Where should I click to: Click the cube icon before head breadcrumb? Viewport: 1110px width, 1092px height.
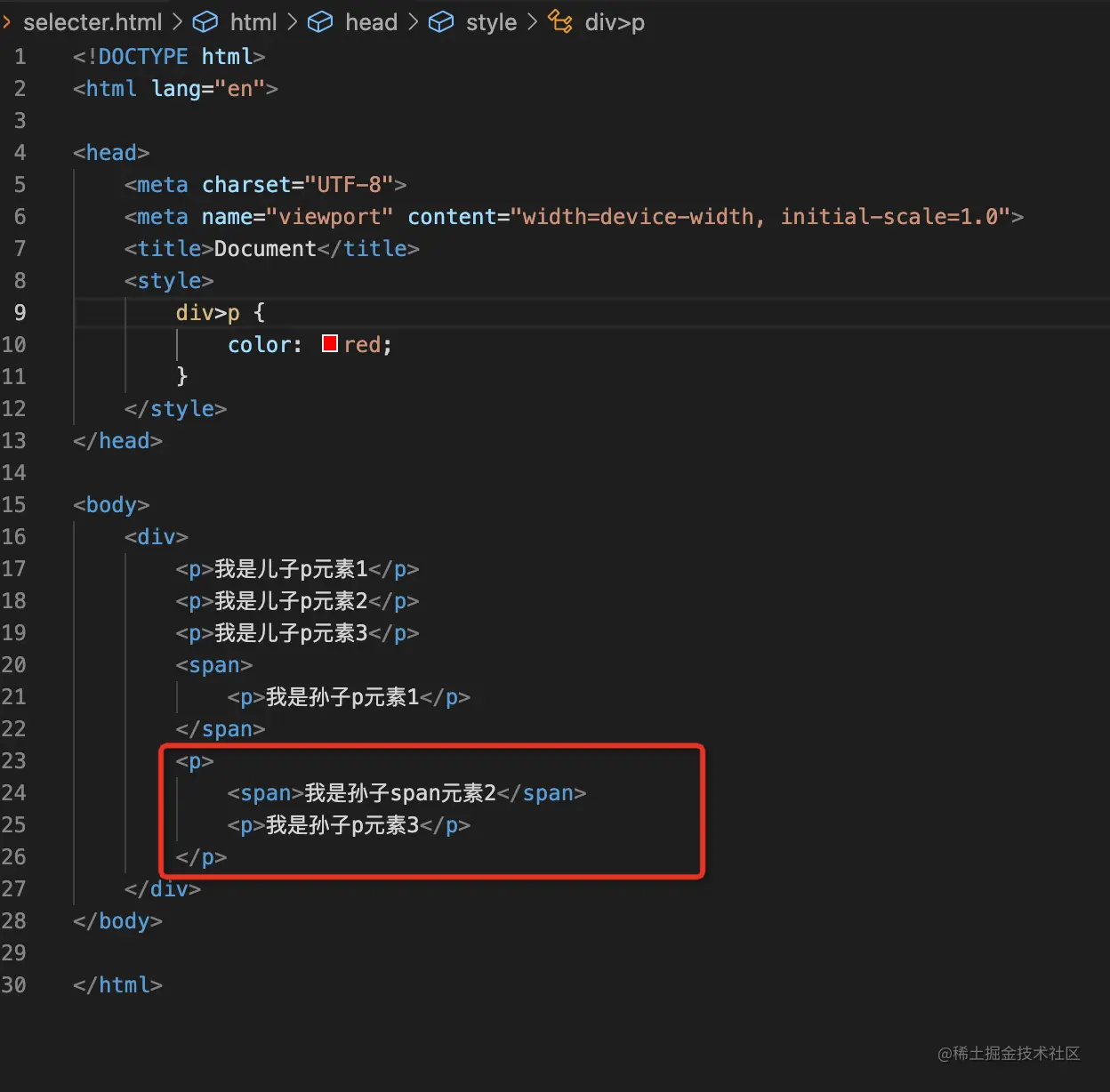[x=320, y=22]
